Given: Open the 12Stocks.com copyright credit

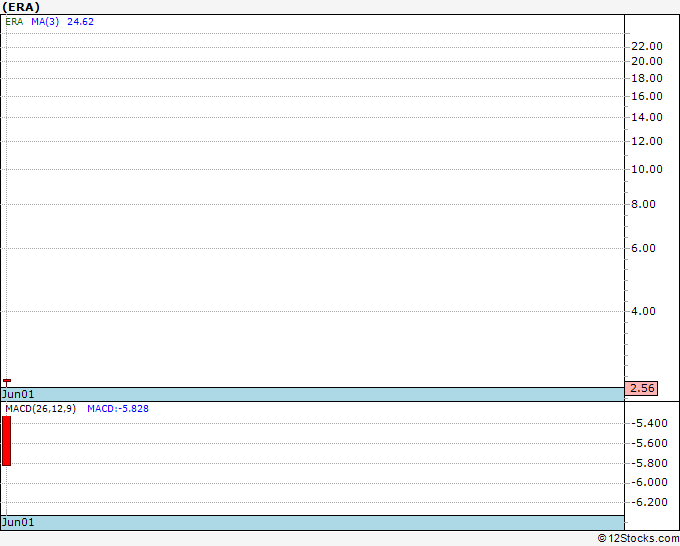Looking at the screenshot, I should click(638, 539).
